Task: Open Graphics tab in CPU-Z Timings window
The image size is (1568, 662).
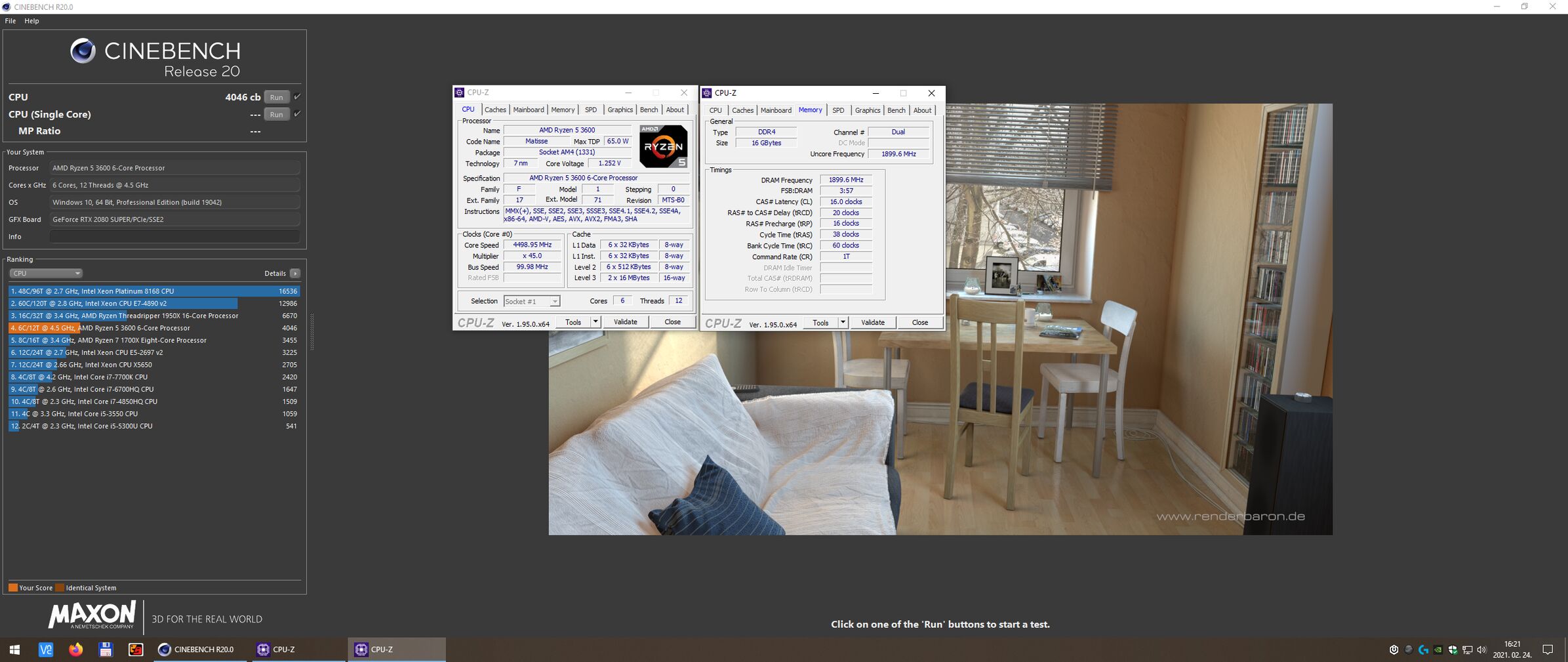Action: point(868,110)
